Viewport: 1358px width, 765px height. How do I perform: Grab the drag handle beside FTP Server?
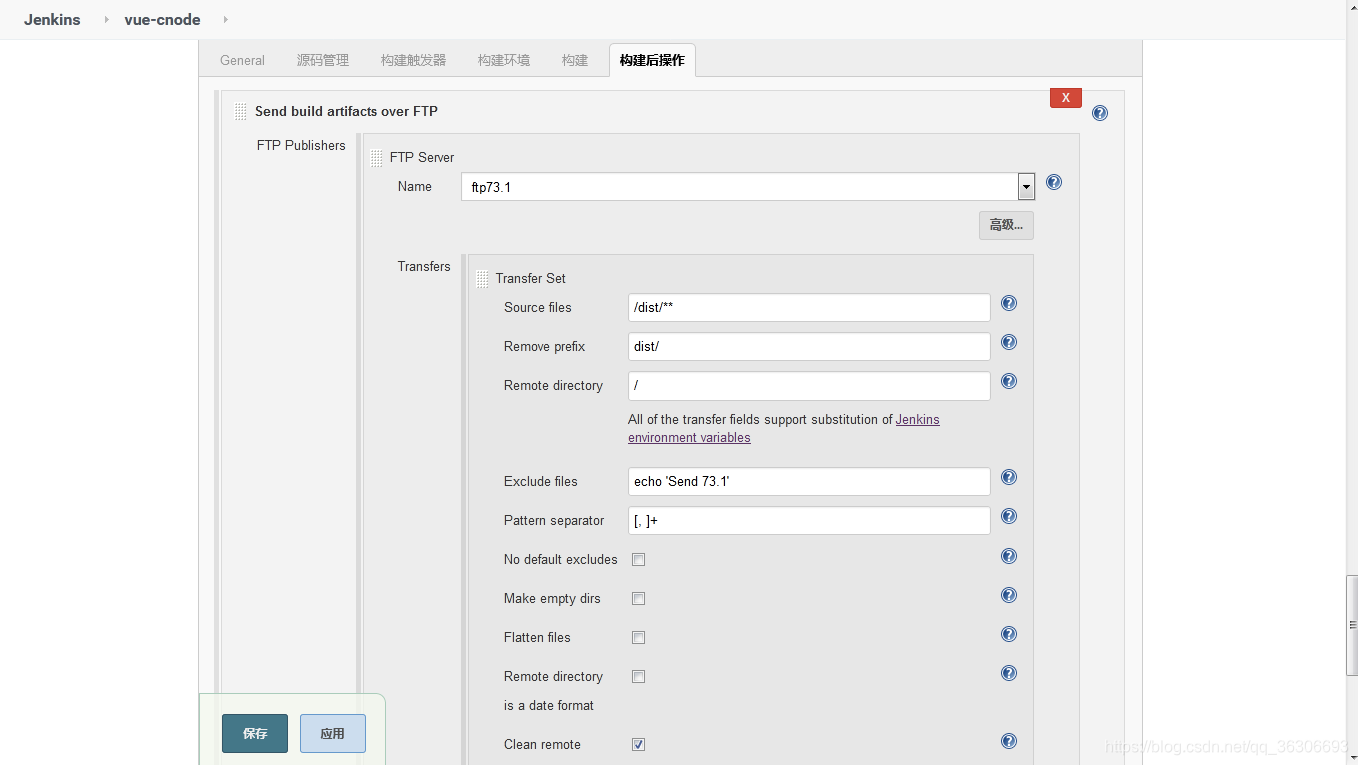[376, 158]
